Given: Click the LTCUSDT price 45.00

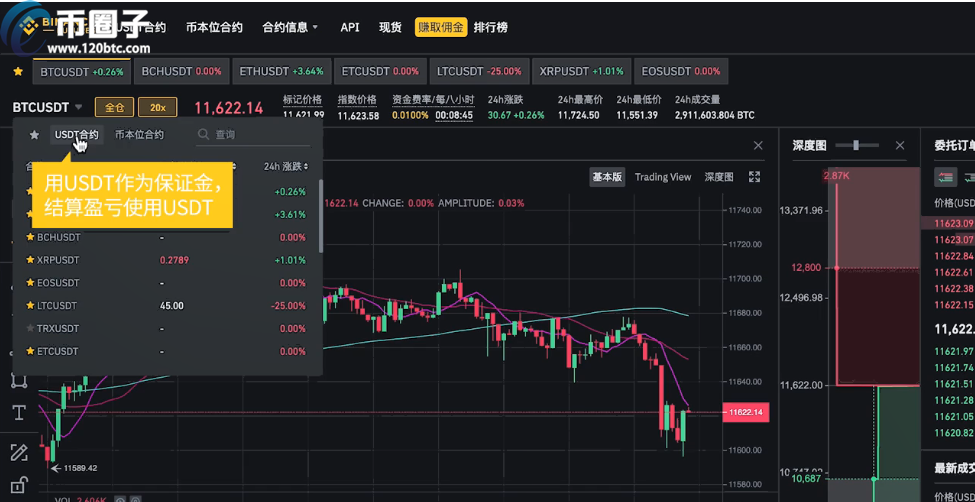Looking at the screenshot, I should point(172,305).
